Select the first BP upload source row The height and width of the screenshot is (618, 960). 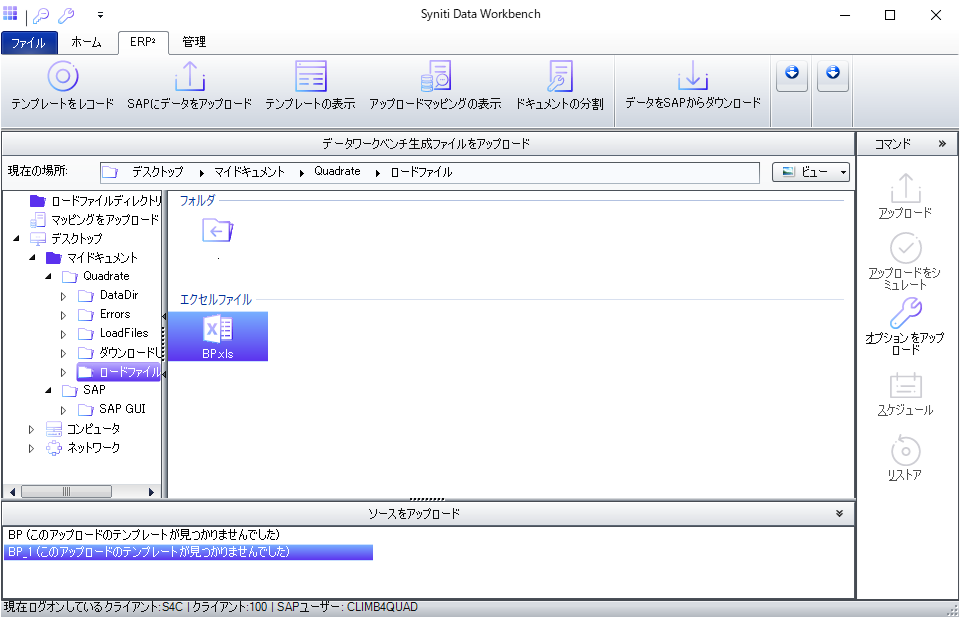(143, 535)
